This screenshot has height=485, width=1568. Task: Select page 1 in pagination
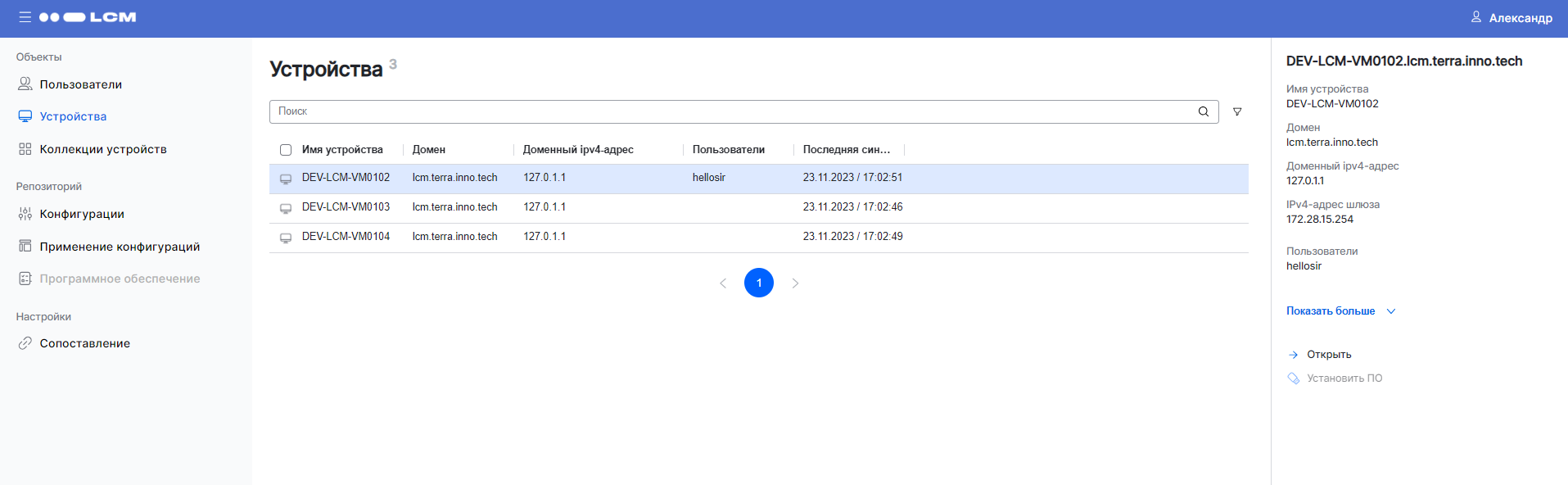[x=758, y=283]
